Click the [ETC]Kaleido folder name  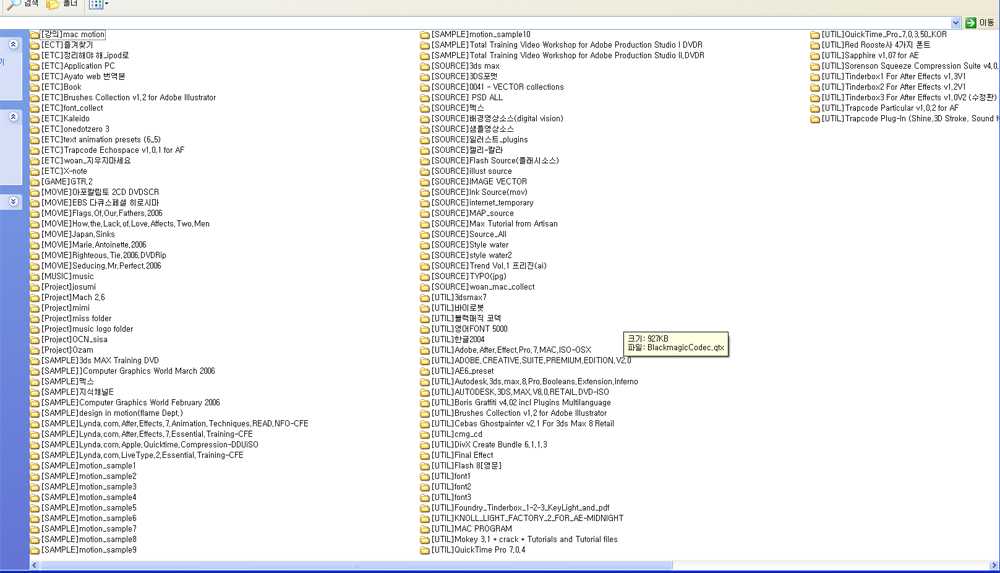[x=65, y=119]
